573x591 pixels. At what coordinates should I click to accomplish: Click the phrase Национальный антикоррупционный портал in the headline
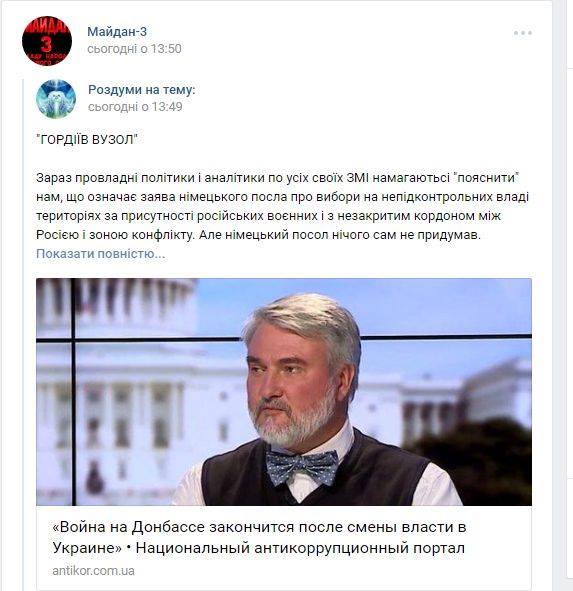coord(300,548)
